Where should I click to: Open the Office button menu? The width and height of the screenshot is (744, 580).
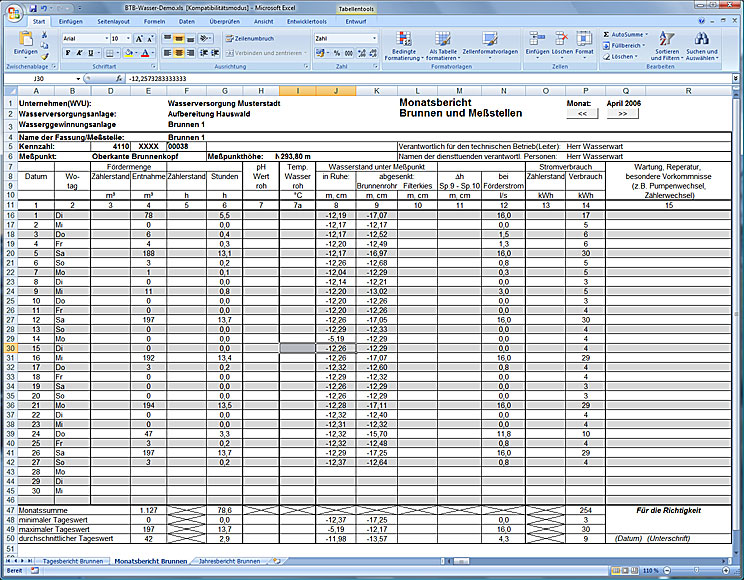pos(14,13)
